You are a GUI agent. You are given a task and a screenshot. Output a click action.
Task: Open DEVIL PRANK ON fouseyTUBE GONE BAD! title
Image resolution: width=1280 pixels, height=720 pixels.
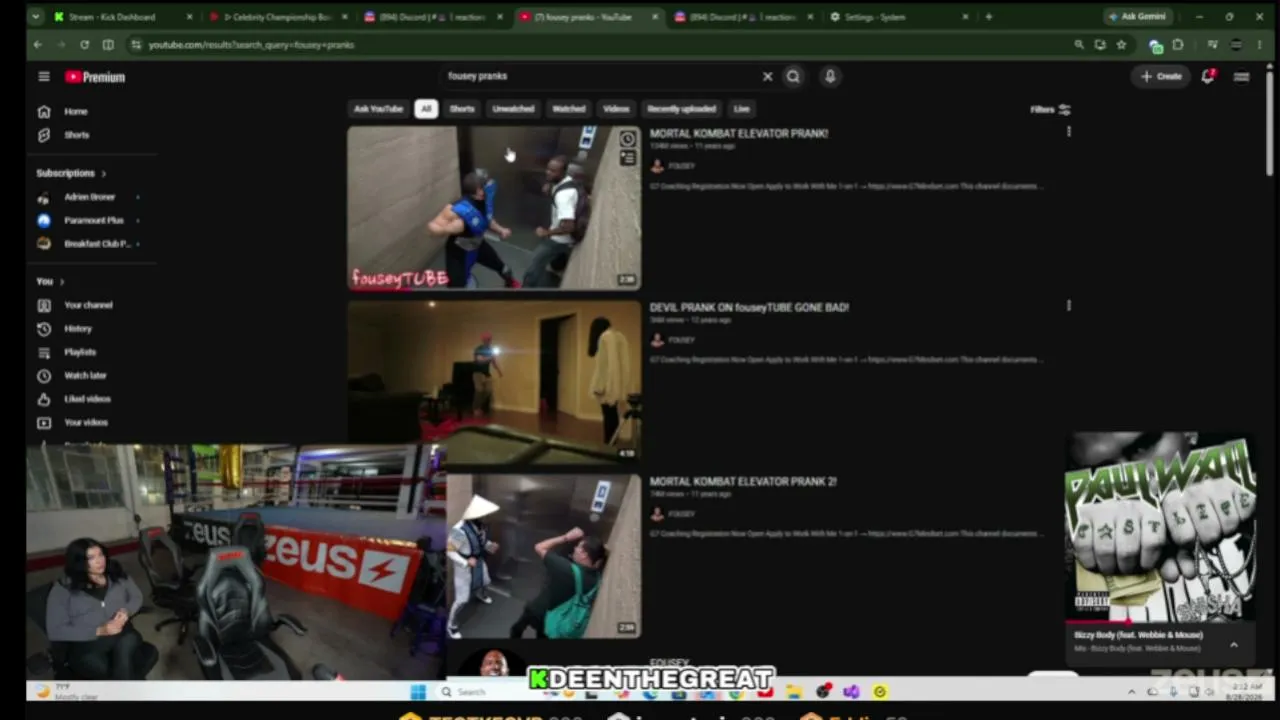pos(749,308)
